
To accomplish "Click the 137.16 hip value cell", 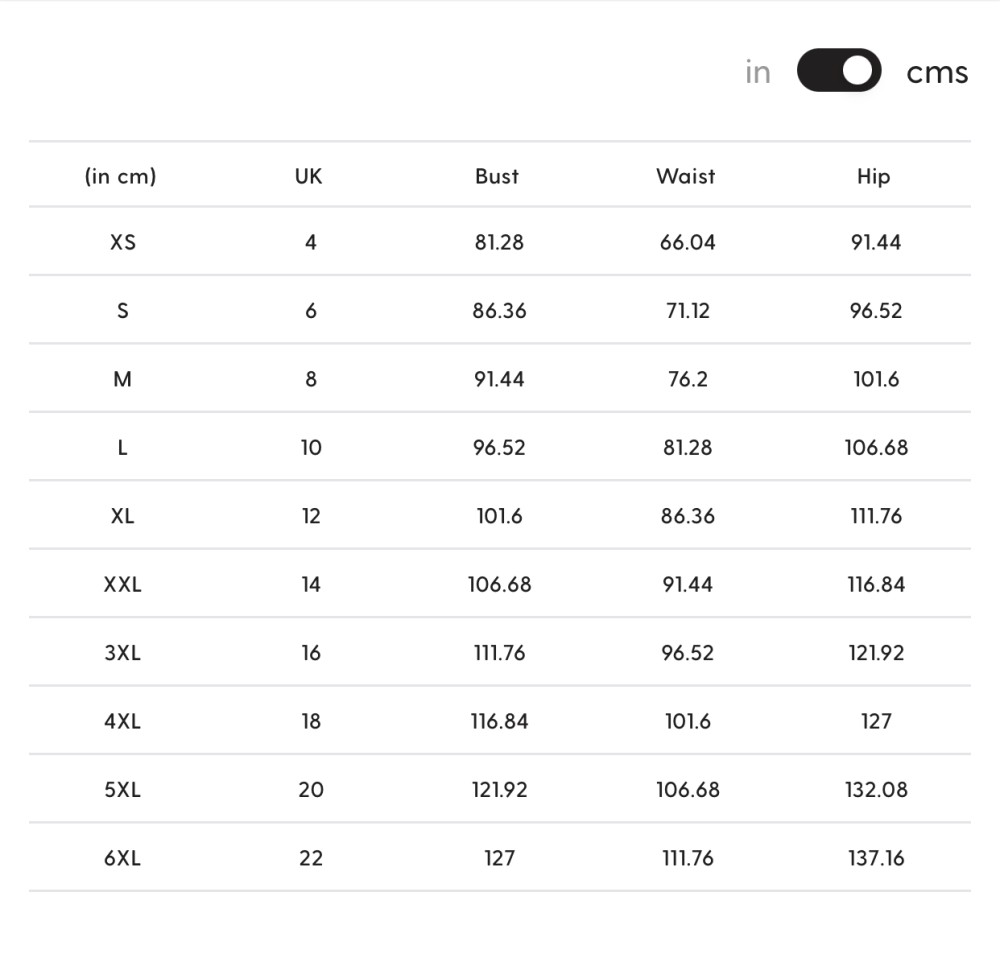I will pos(876,858).
